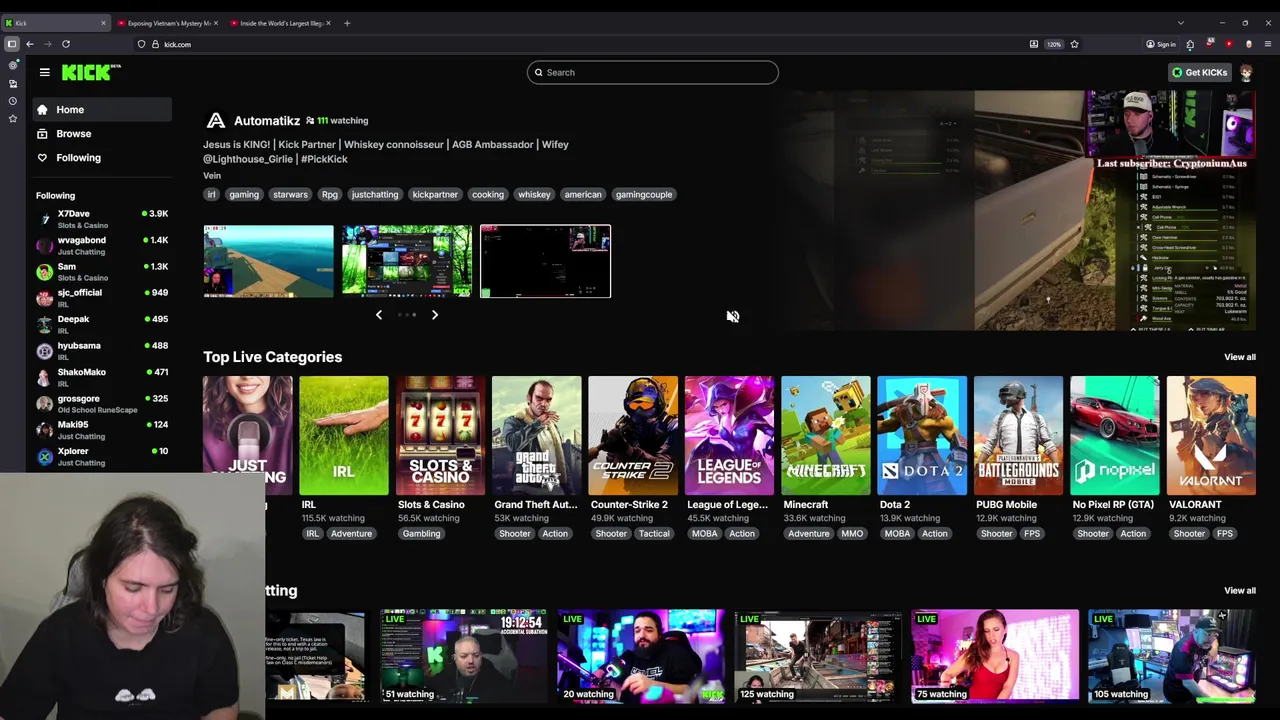
Task: Open live stream with 75 watching
Action: pyautogui.click(x=995, y=655)
